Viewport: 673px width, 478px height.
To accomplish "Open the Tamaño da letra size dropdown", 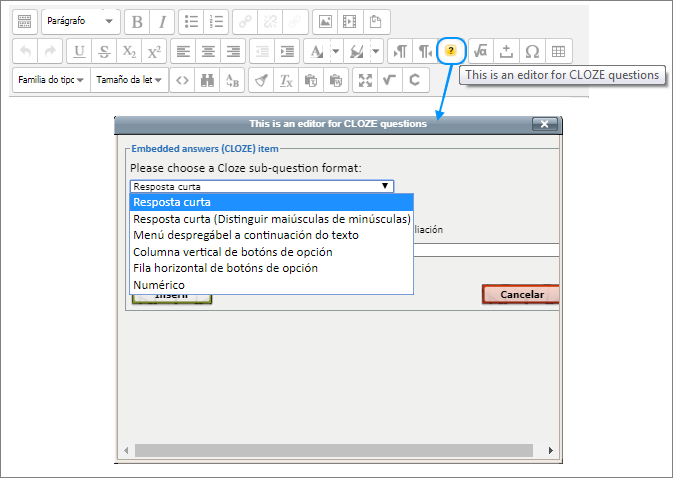I will click(129, 80).
